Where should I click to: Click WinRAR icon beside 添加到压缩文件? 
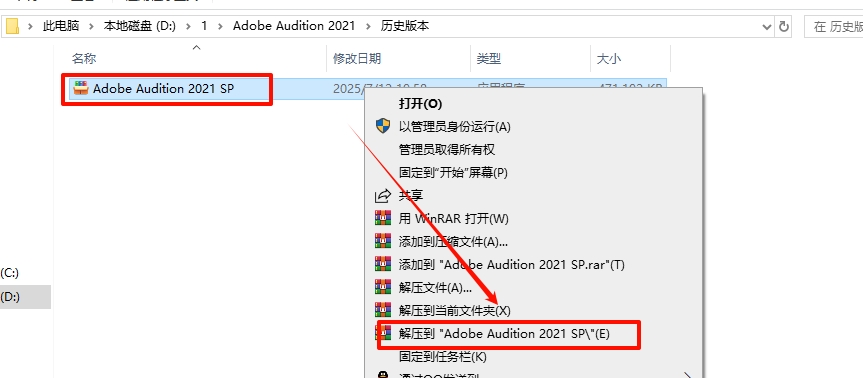coord(383,242)
